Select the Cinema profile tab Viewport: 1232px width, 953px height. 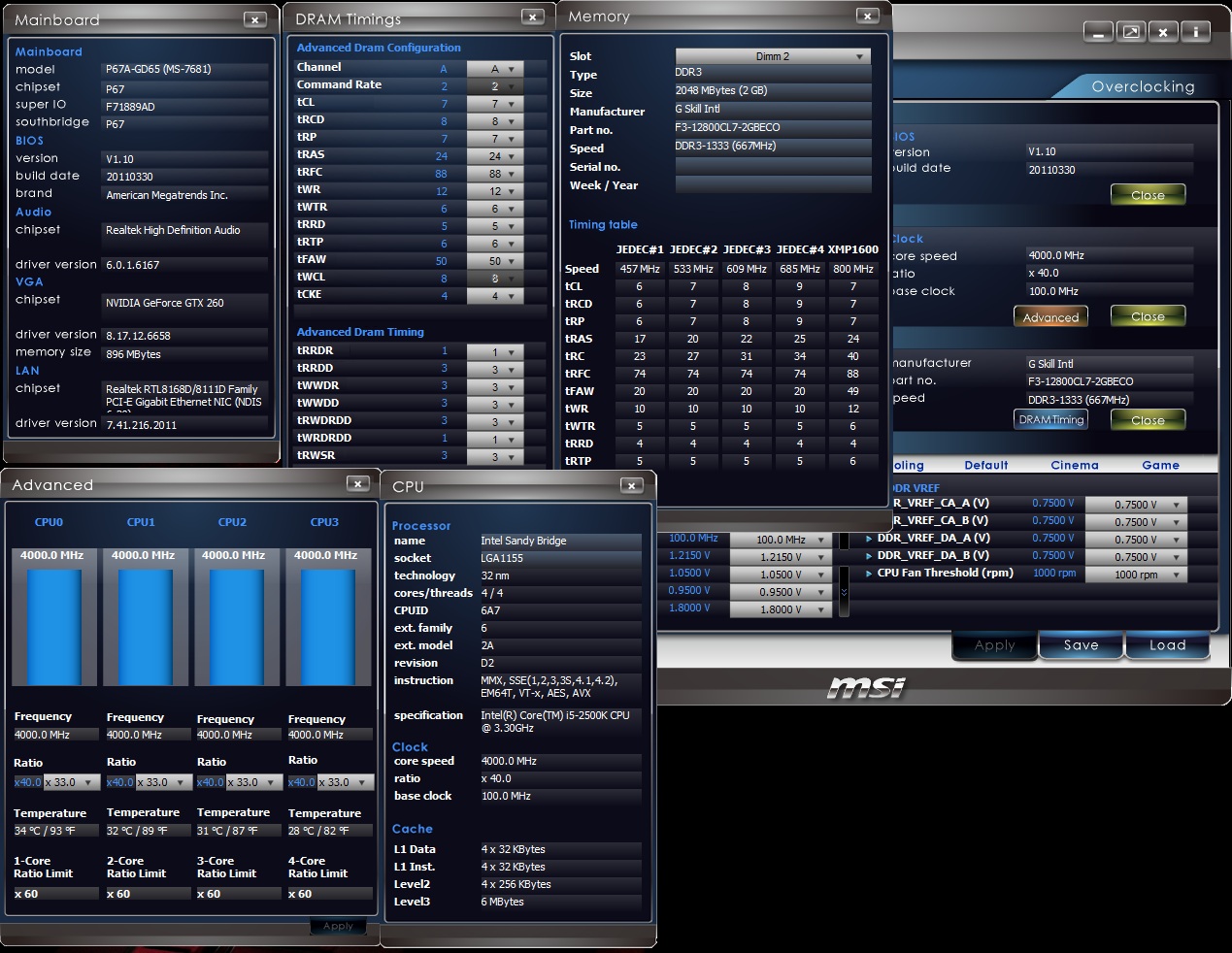point(1075,465)
